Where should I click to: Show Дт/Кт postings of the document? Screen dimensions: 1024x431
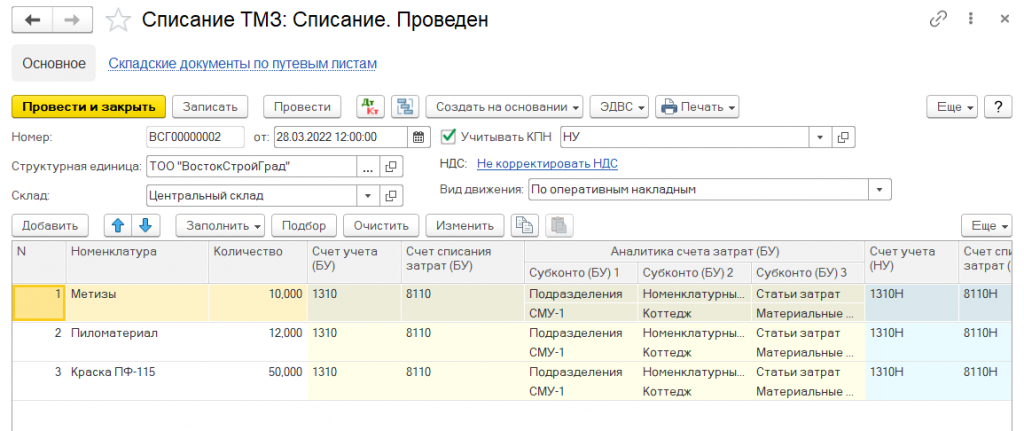pyautogui.click(x=370, y=107)
